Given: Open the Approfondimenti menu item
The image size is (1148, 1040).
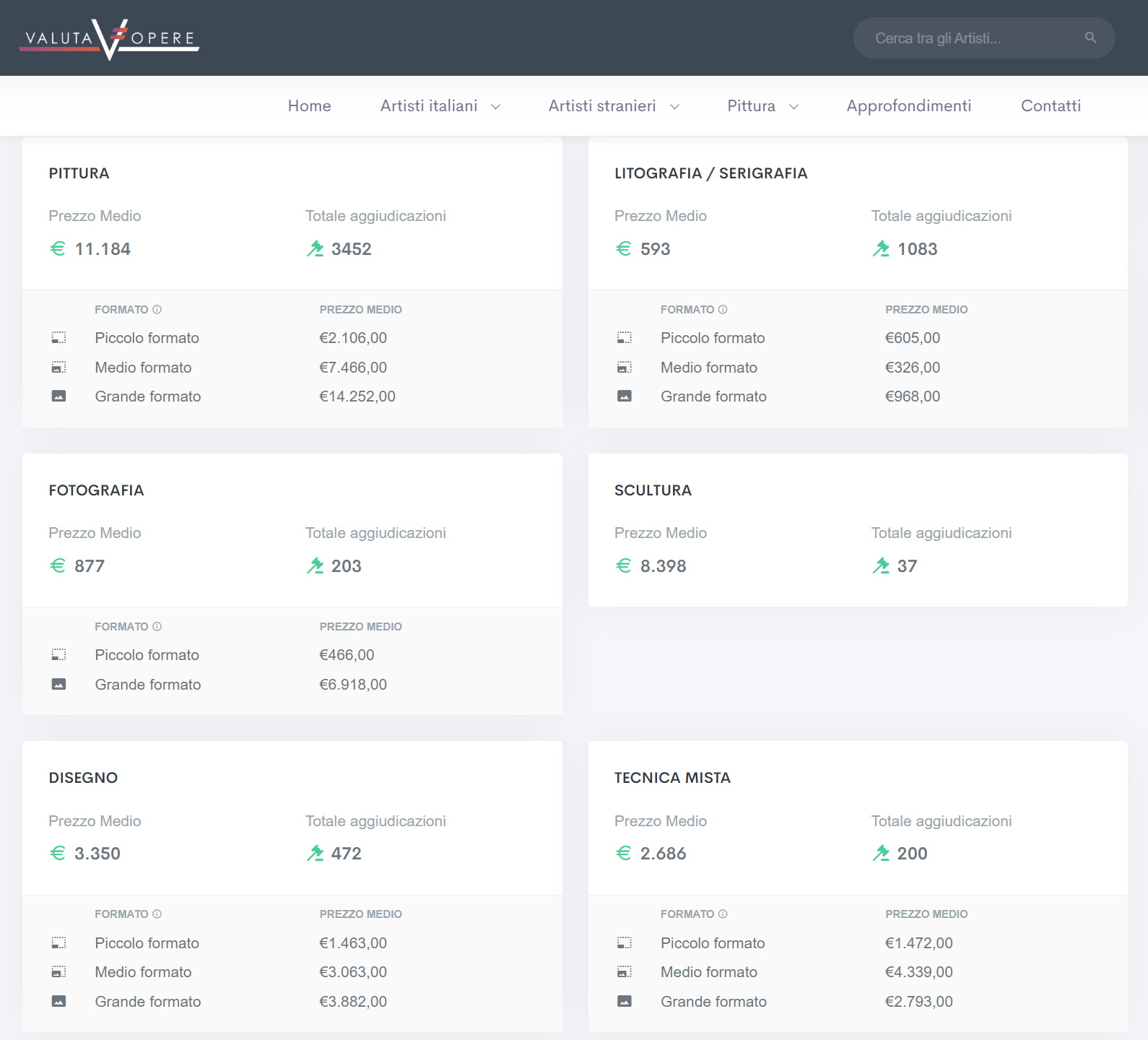Looking at the screenshot, I should pyautogui.click(x=908, y=106).
